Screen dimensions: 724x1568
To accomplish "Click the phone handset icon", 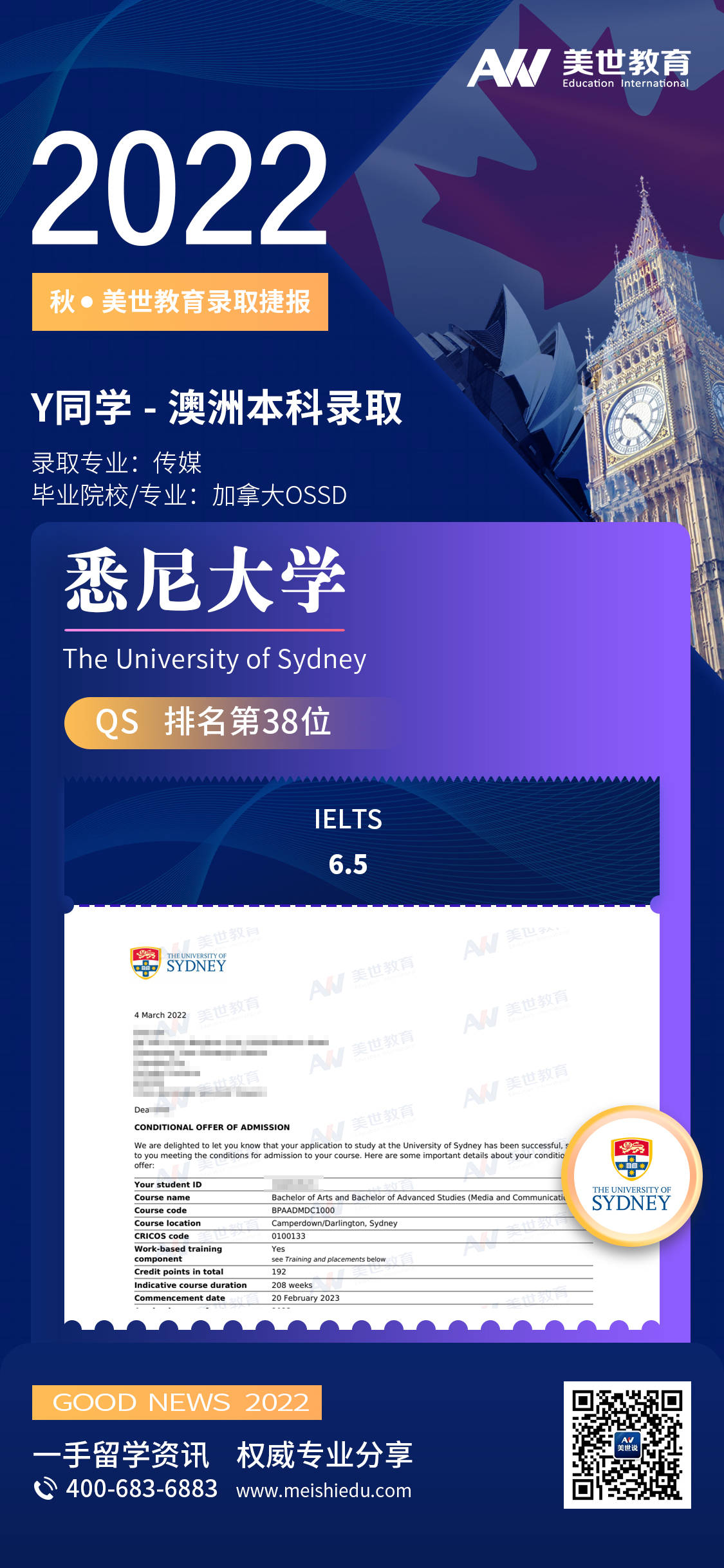I will click(45, 1489).
